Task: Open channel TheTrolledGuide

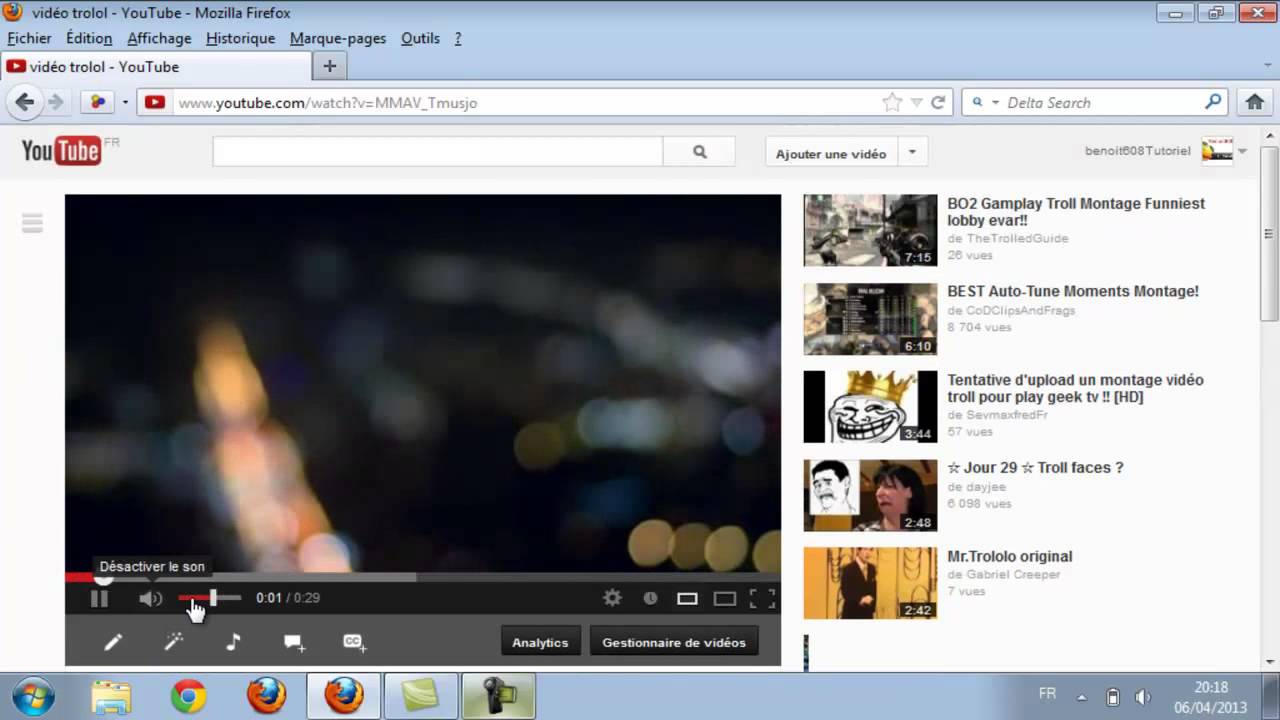Action: (x=1017, y=238)
